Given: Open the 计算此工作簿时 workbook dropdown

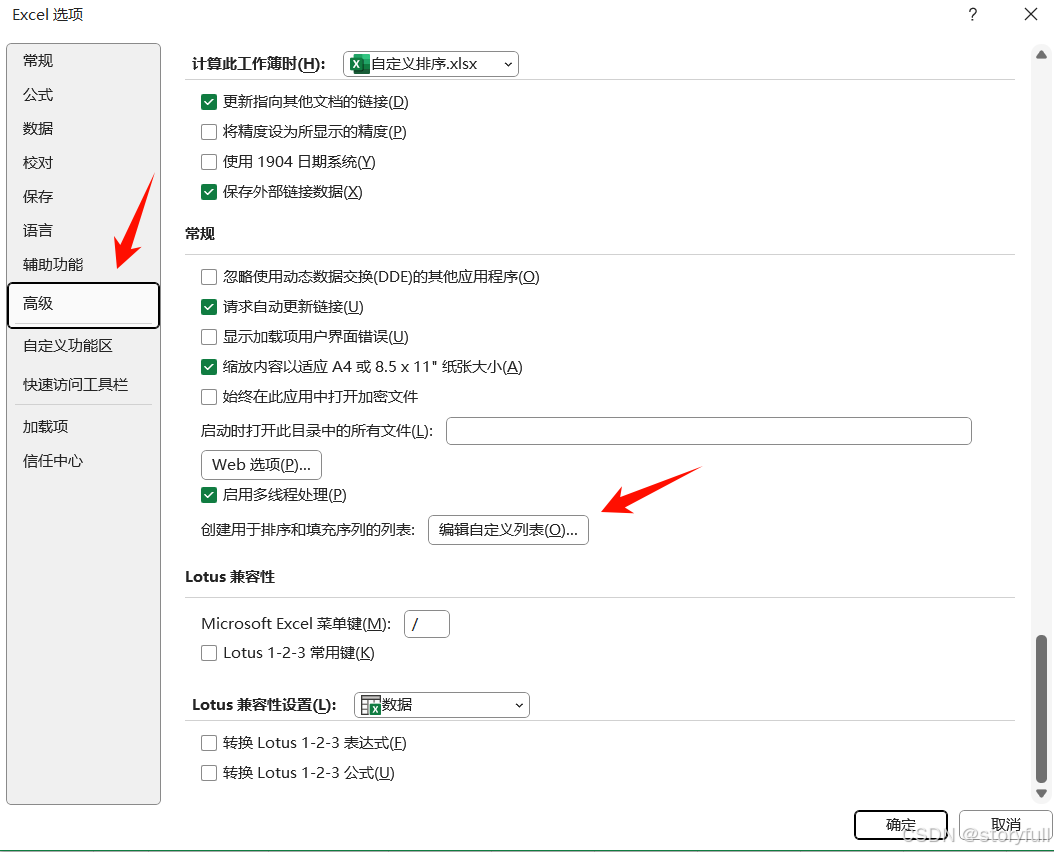Looking at the screenshot, I should 431,64.
